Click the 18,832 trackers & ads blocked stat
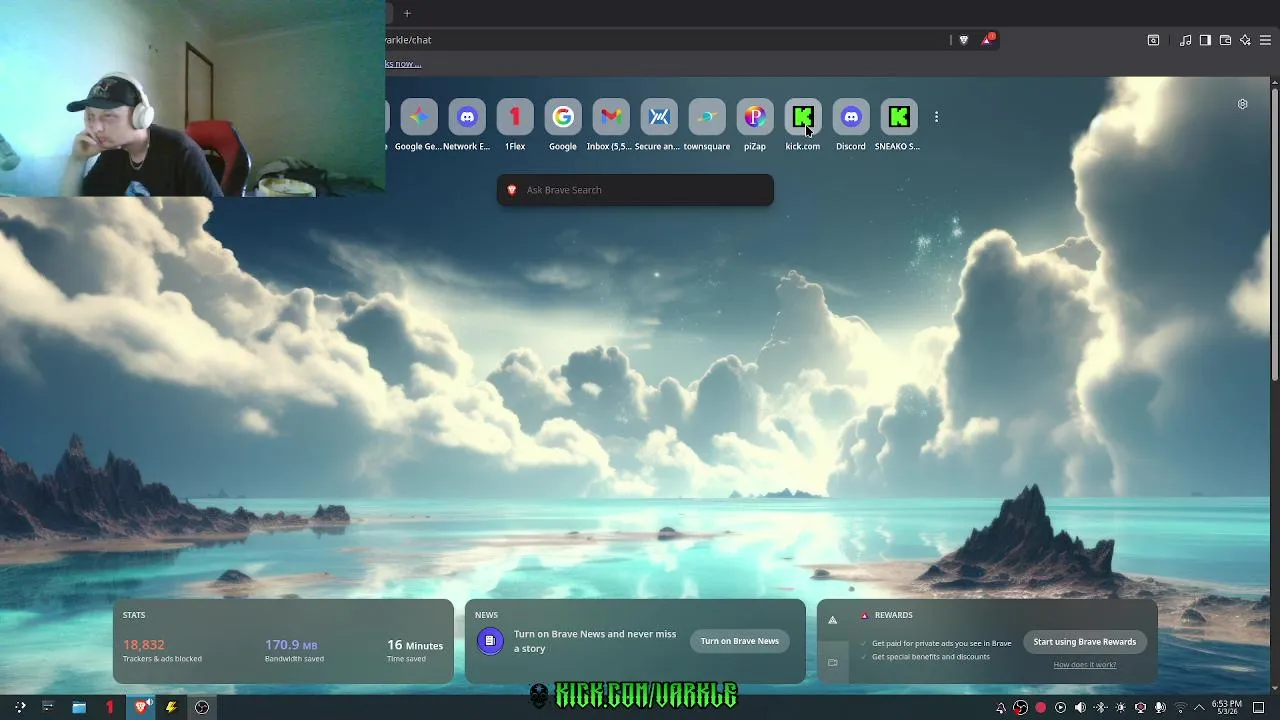 coord(162,650)
